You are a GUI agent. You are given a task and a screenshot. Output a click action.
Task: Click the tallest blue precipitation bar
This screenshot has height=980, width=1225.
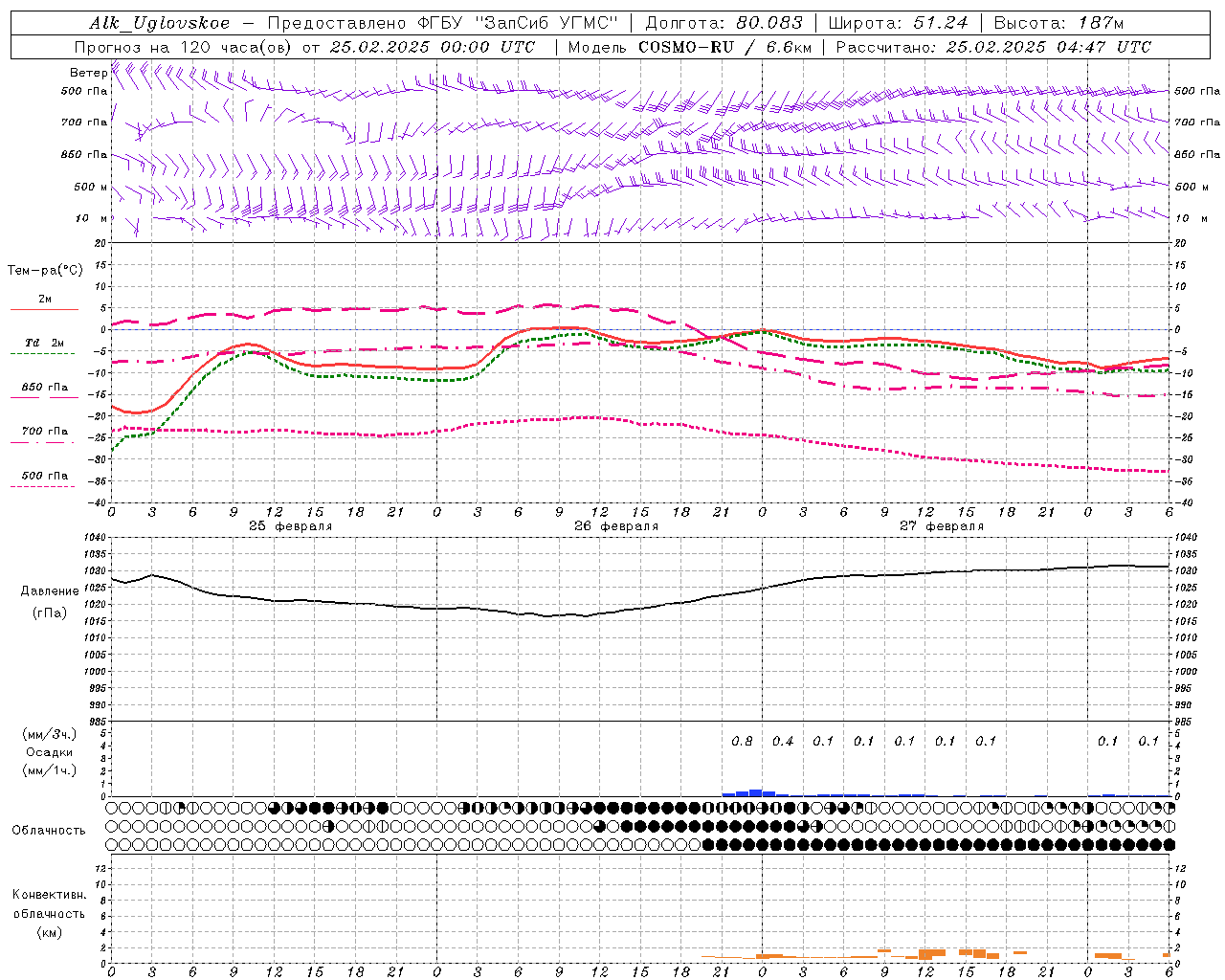(755, 792)
